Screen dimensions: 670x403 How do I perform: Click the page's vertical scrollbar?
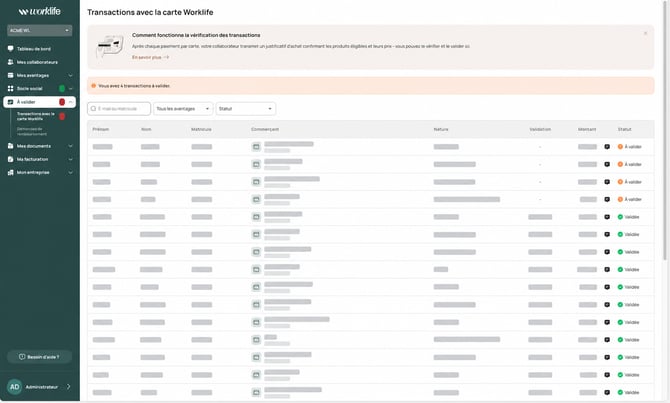click(664, 128)
